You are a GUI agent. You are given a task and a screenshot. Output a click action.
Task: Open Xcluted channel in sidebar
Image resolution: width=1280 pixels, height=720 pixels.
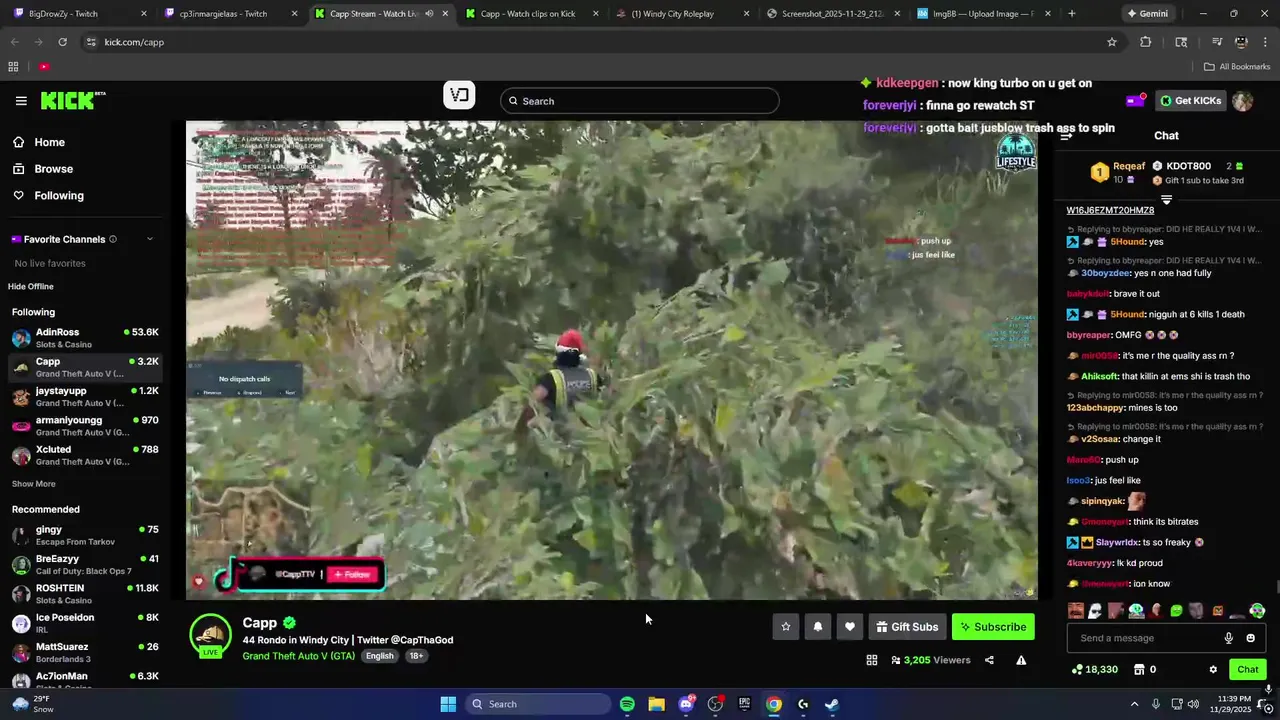[85, 455]
